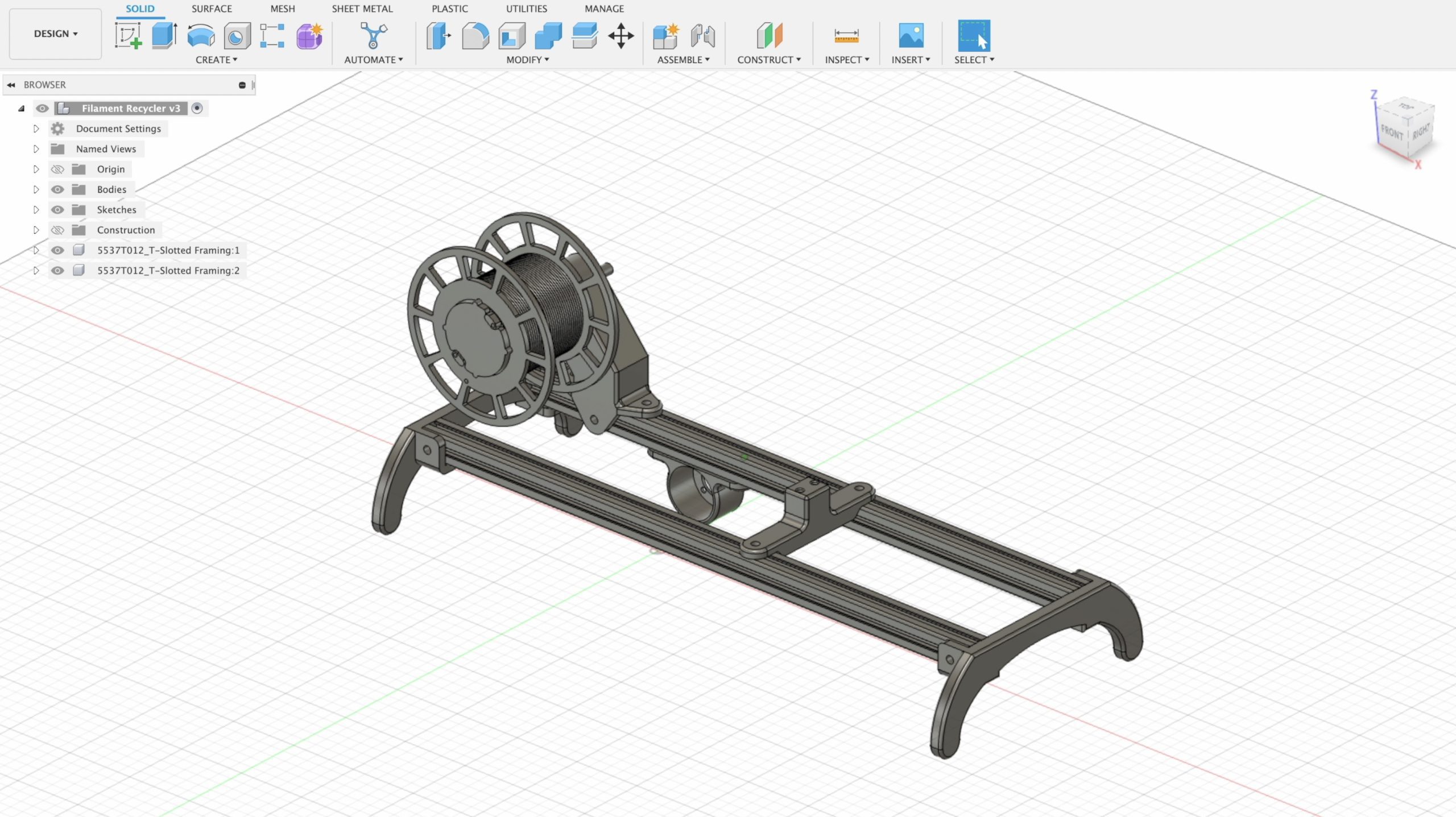The width and height of the screenshot is (1456, 817).
Task: Expand the Sketches folder tree node
Action: coord(36,210)
